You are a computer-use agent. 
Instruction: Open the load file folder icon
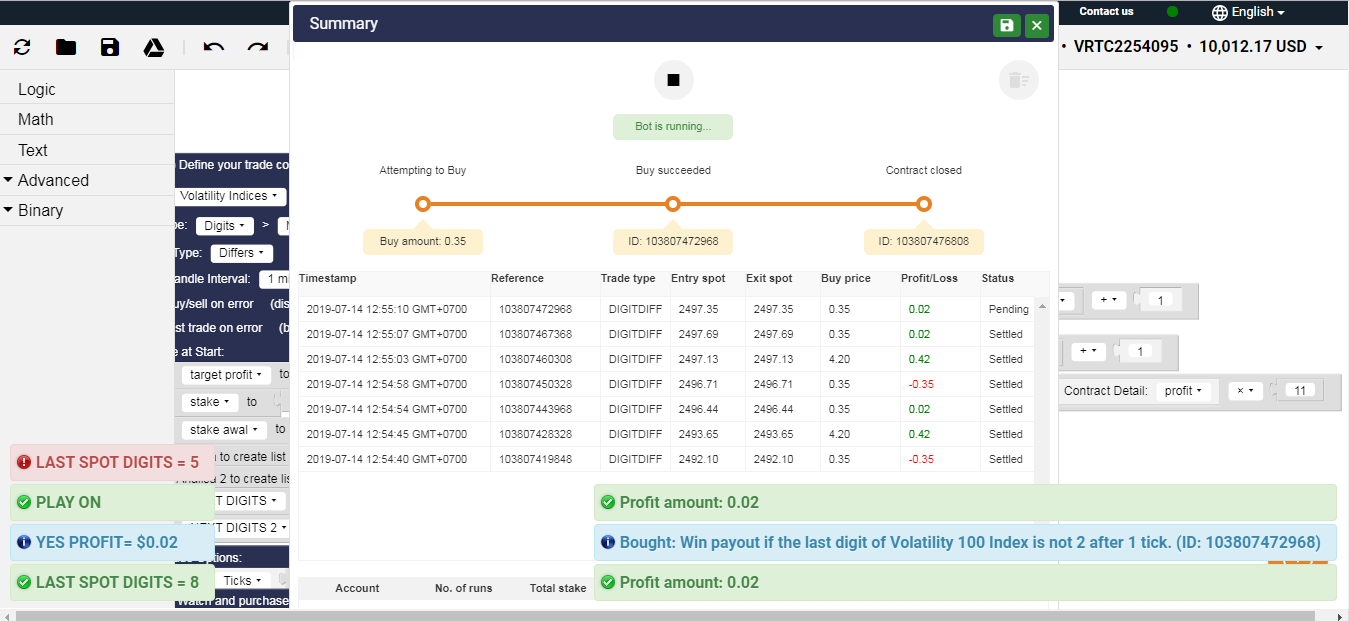tap(66, 47)
